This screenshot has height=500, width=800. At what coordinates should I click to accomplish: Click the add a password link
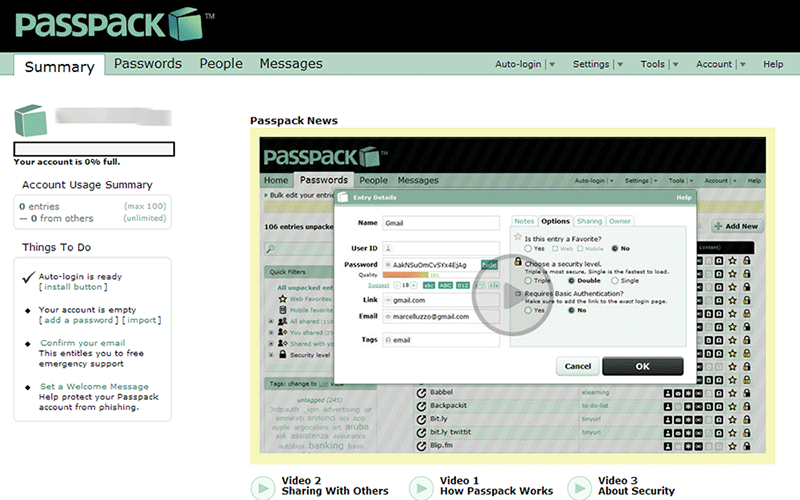click(x=79, y=320)
